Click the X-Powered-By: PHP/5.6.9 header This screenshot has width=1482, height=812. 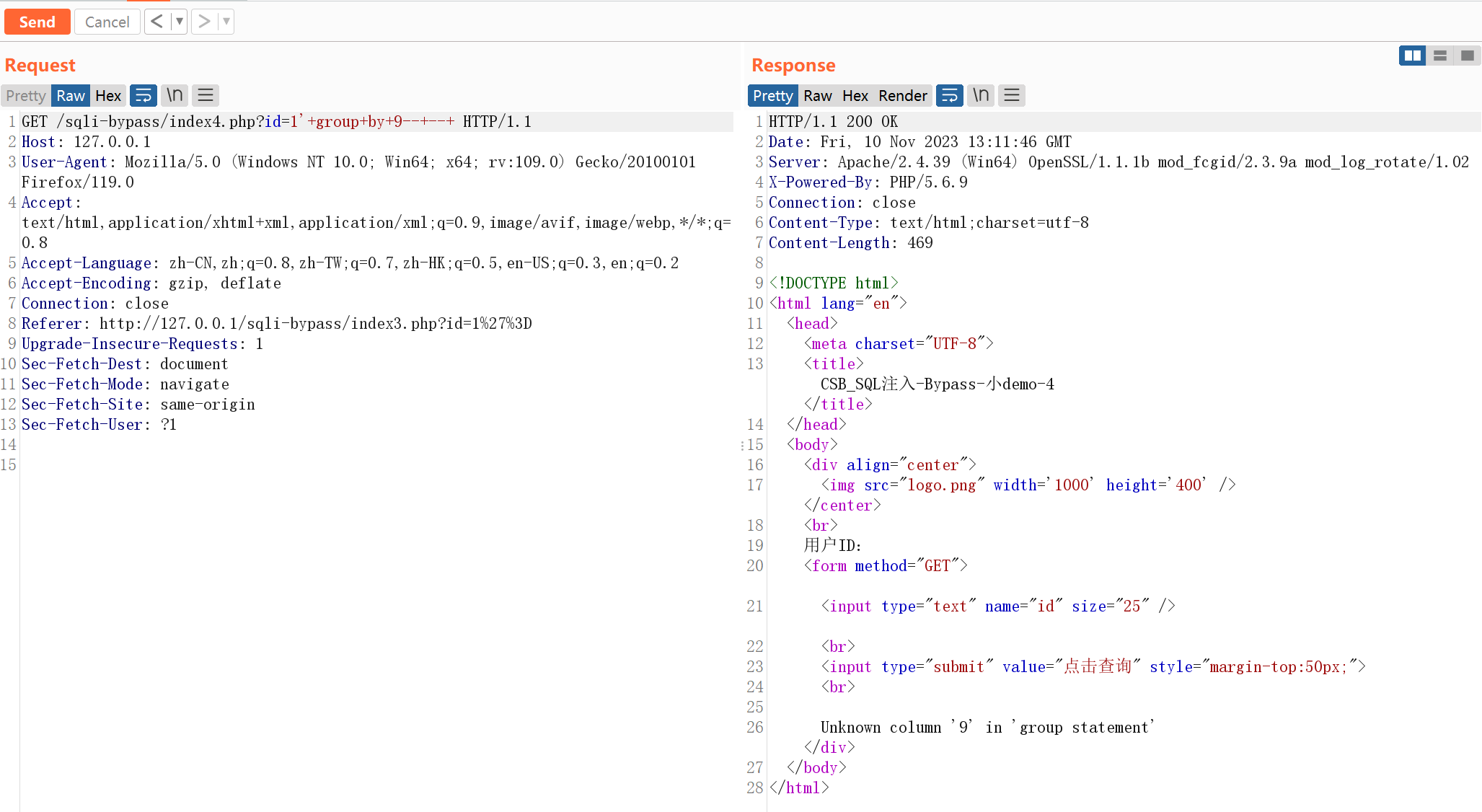(x=868, y=182)
